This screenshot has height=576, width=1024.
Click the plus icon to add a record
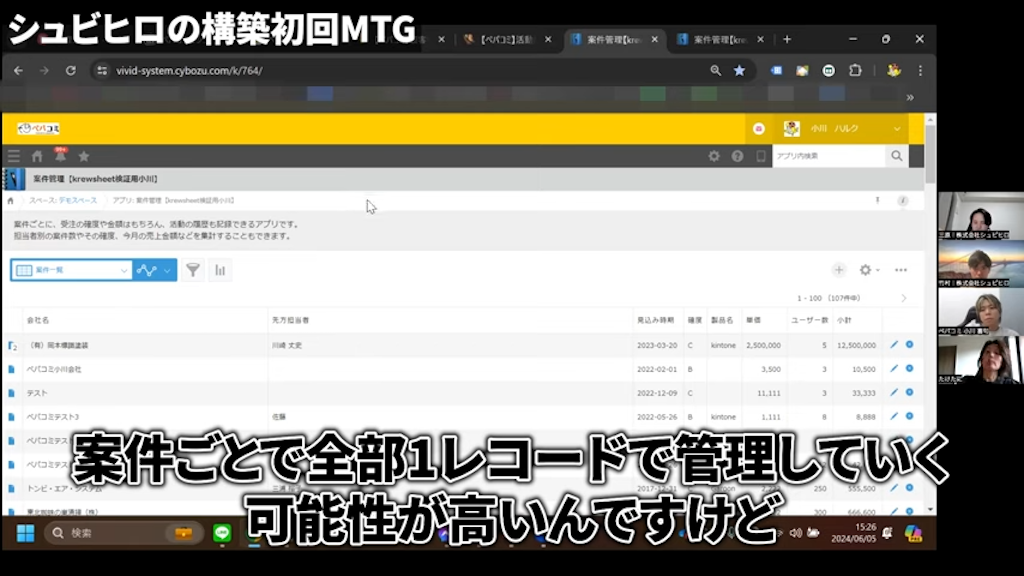pyautogui.click(x=838, y=270)
